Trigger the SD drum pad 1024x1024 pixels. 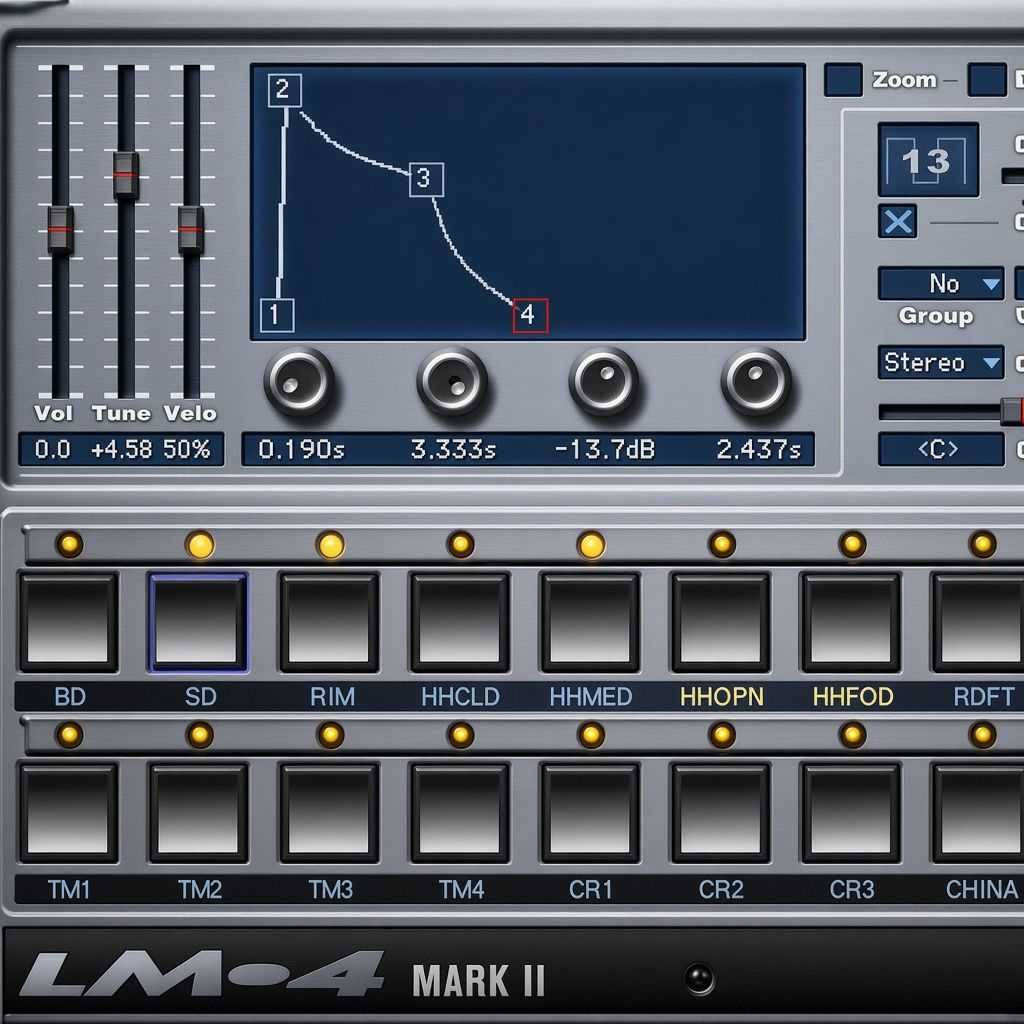[199, 622]
